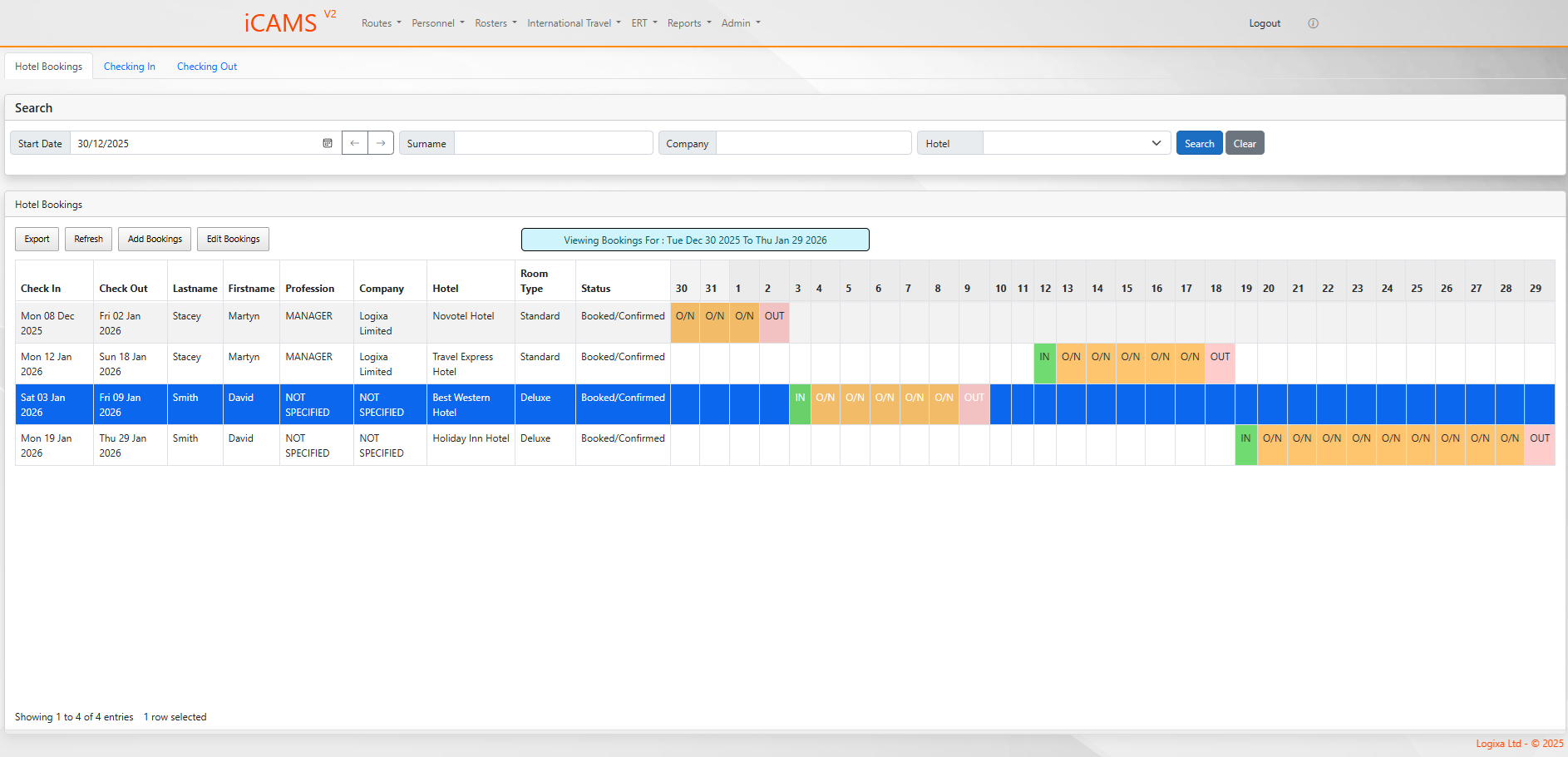Viewport: 1568px width, 757px height.
Task: Click the next date arrow button
Action: [x=381, y=143]
